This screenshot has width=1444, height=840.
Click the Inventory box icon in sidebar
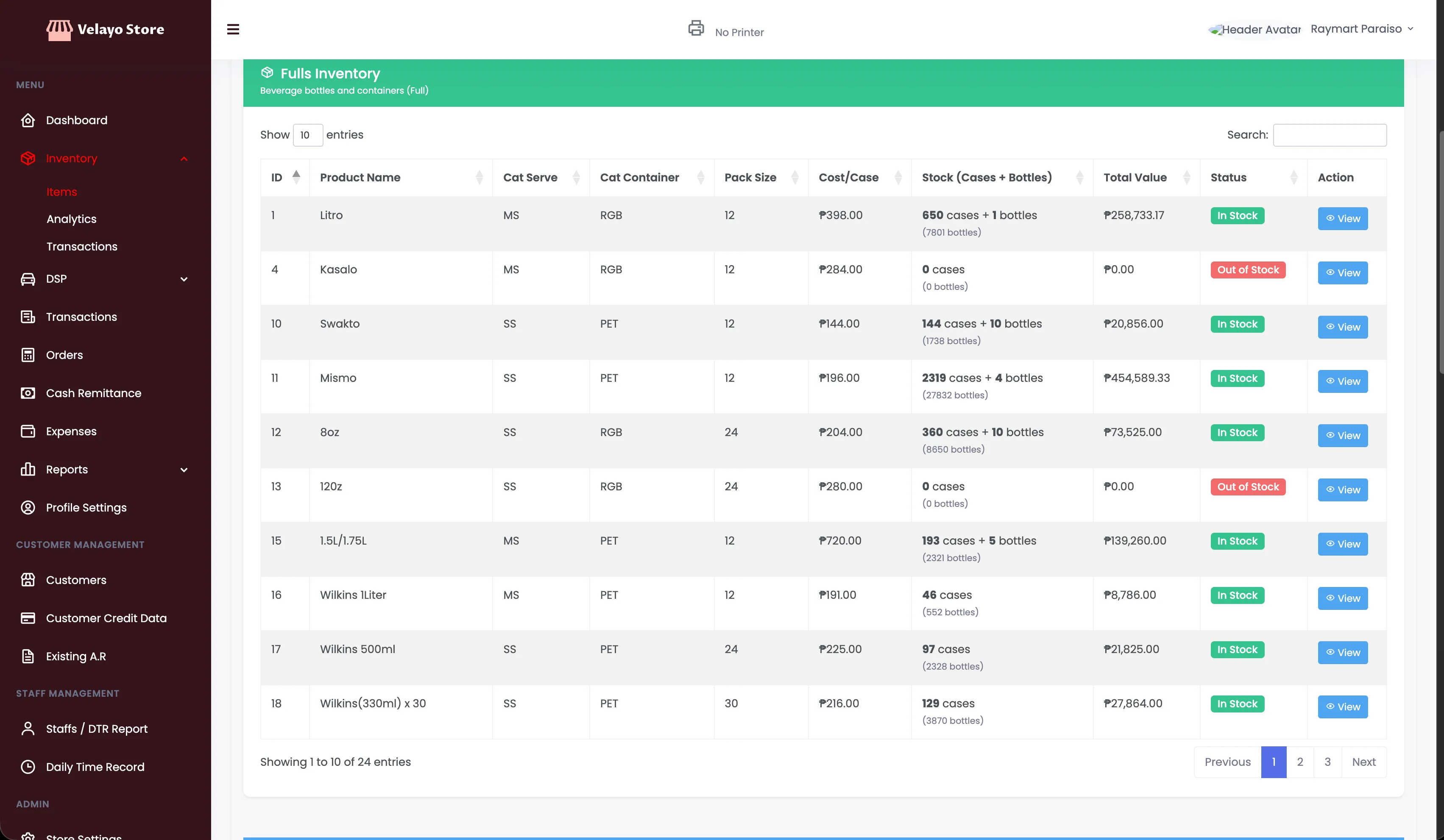coord(28,158)
